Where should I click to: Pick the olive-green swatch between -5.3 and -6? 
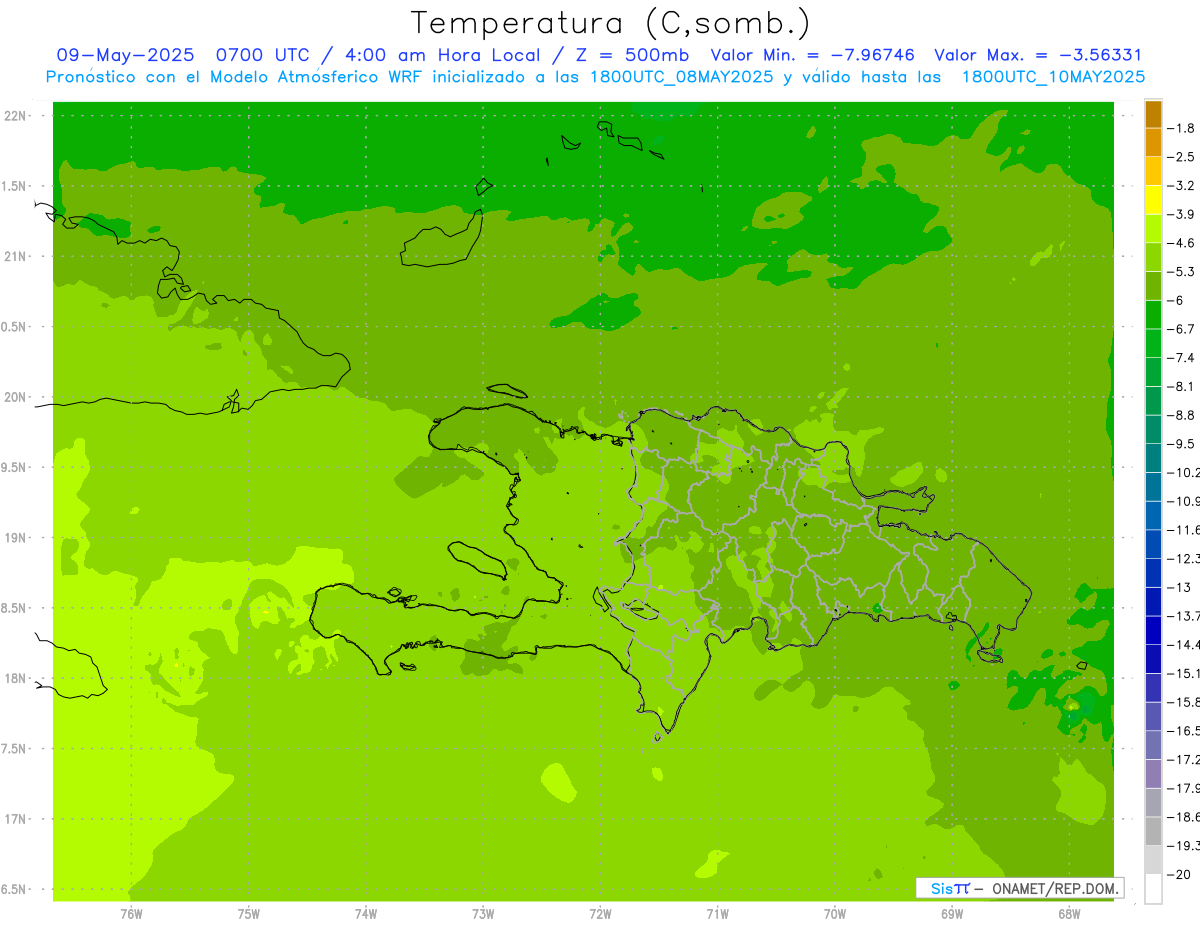[x=1153, y=286]
